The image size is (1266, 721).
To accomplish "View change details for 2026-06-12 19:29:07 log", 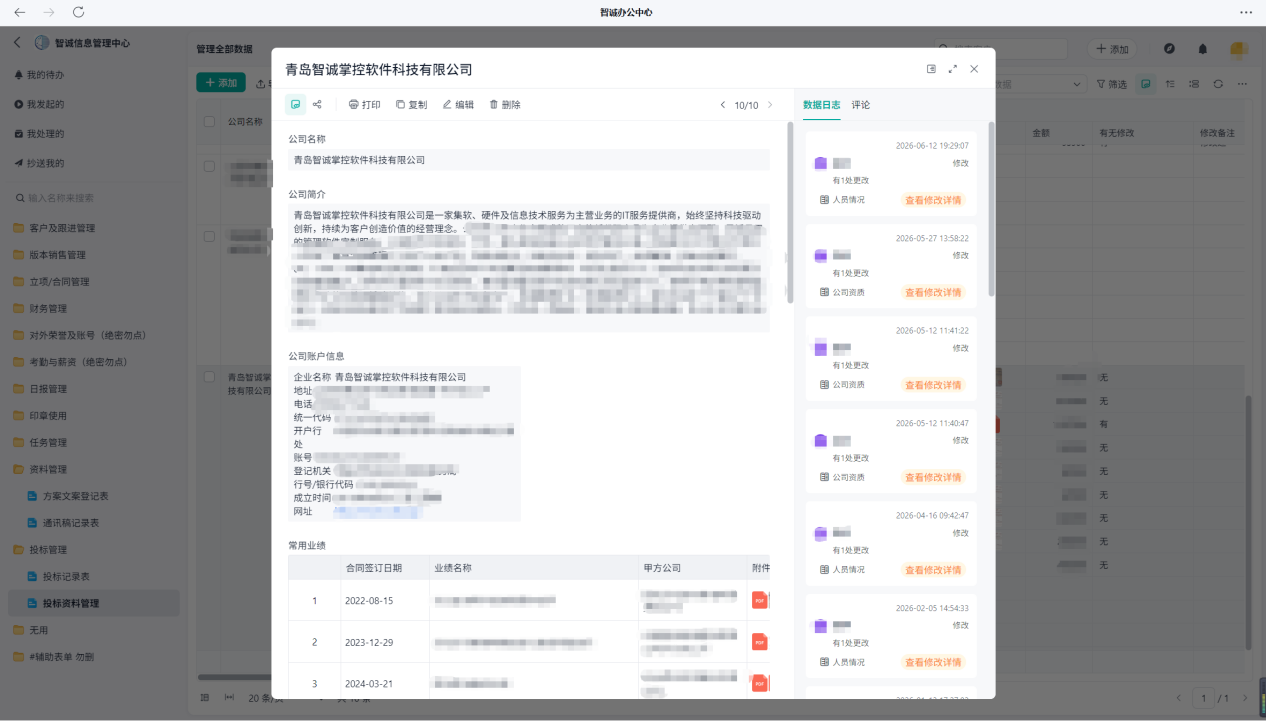I will [x=933, y=200].
